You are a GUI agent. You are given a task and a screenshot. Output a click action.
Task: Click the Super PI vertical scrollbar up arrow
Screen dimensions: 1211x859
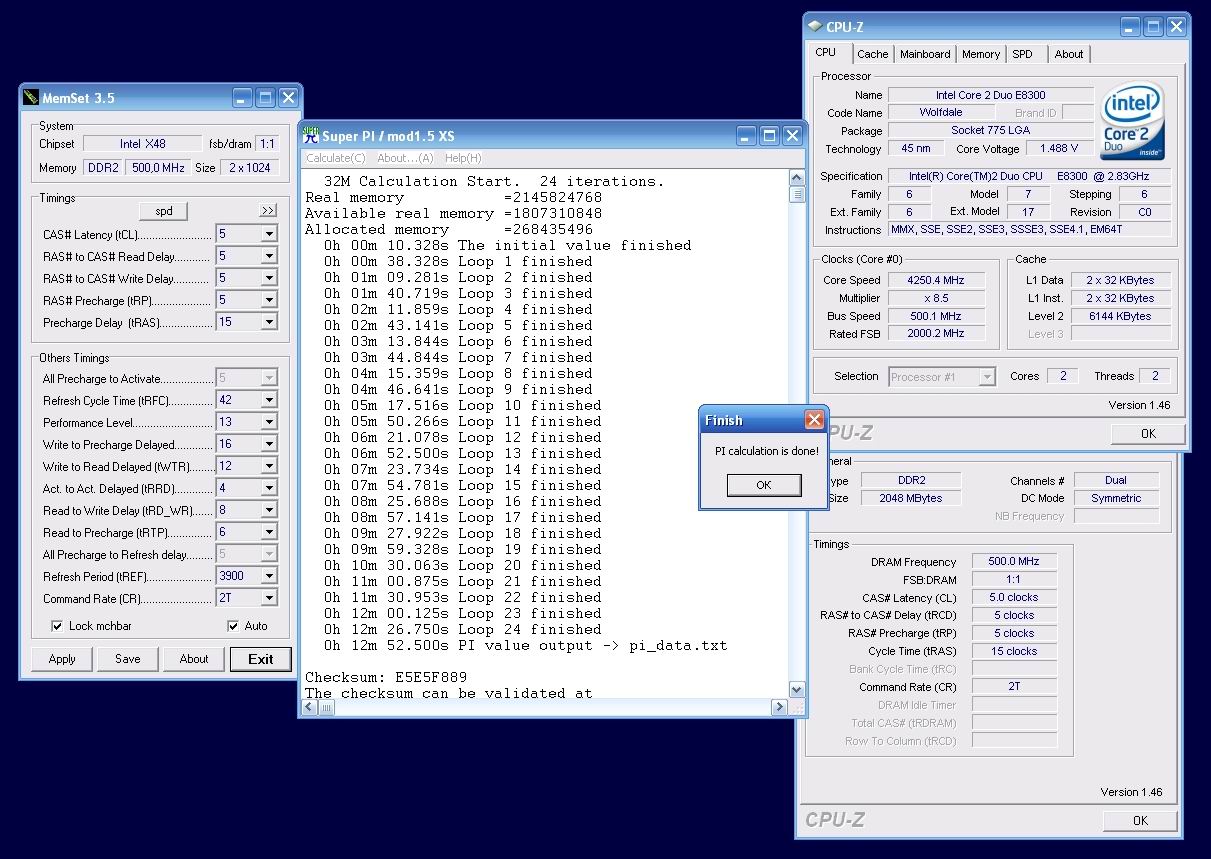click(797, 179)
